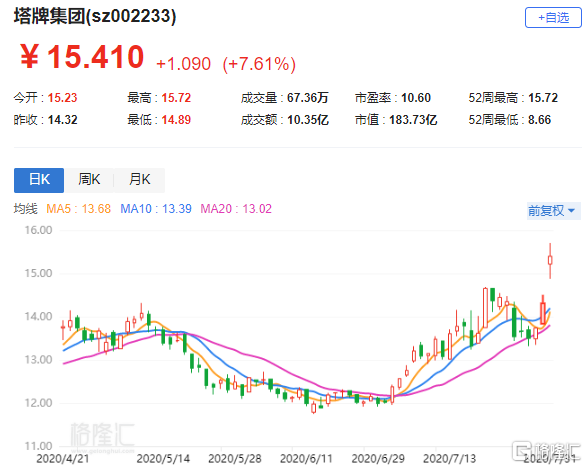Click the stock title 塔牌集团(sz002233)

pos(95,16)
